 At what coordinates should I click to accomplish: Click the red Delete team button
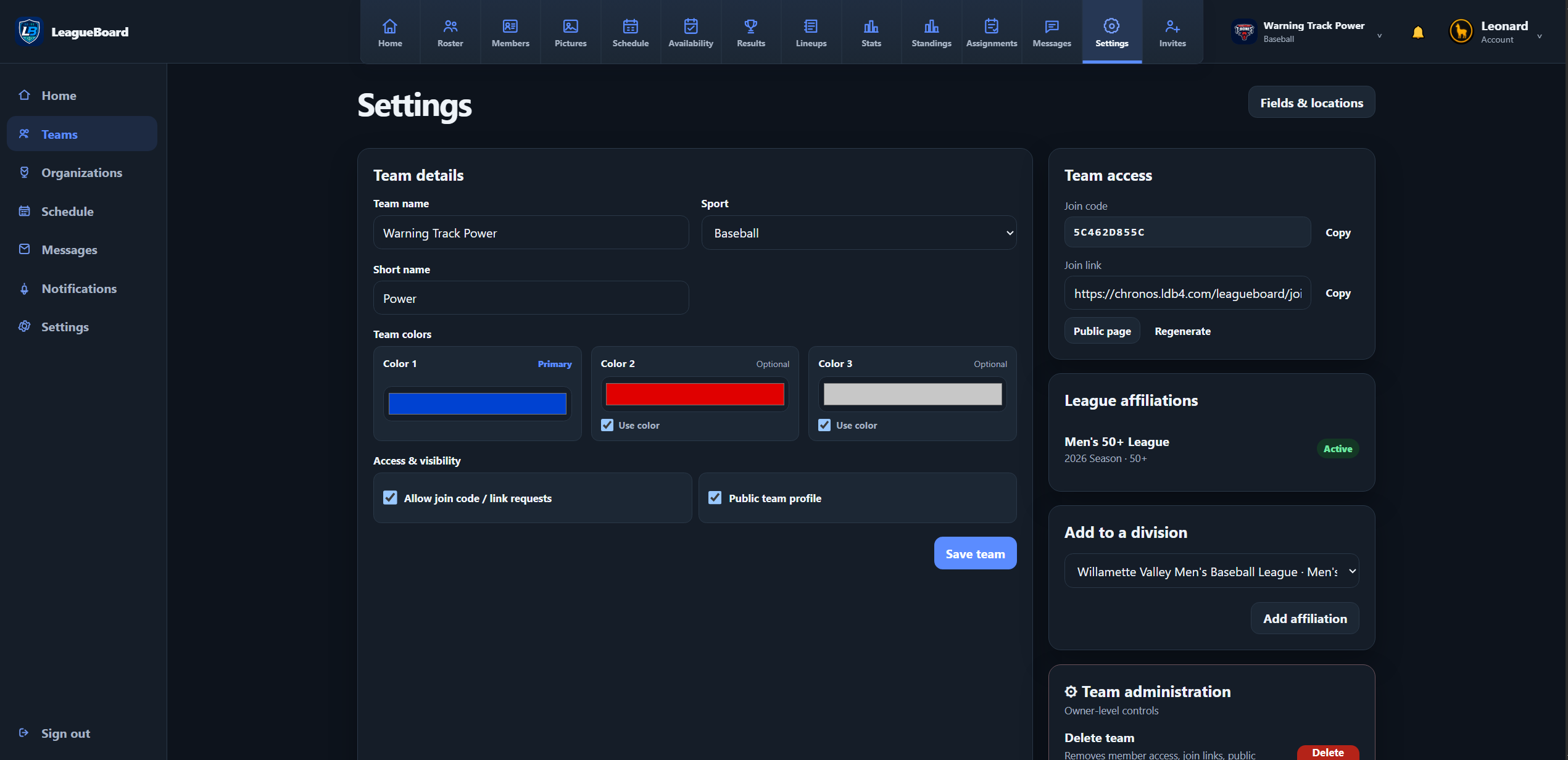[1327, 752]
